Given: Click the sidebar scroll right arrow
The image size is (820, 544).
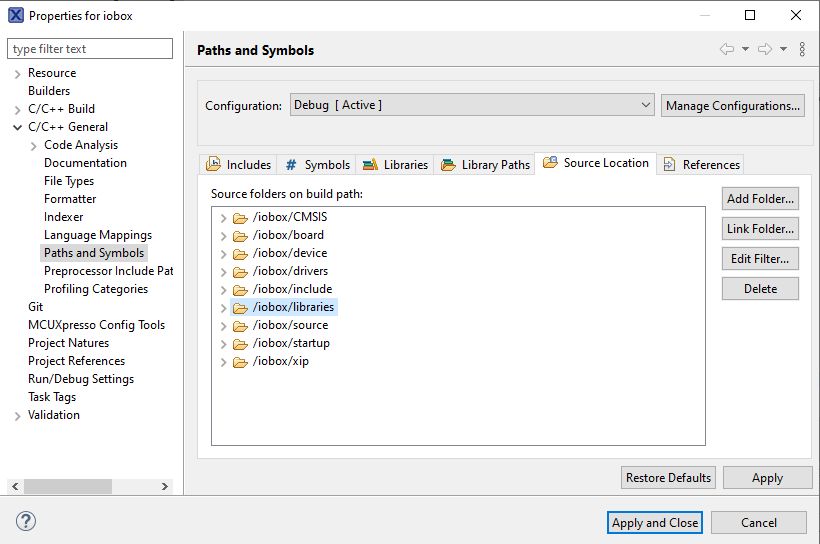Looking at the screenshot, I should click(x=165, y=486).
